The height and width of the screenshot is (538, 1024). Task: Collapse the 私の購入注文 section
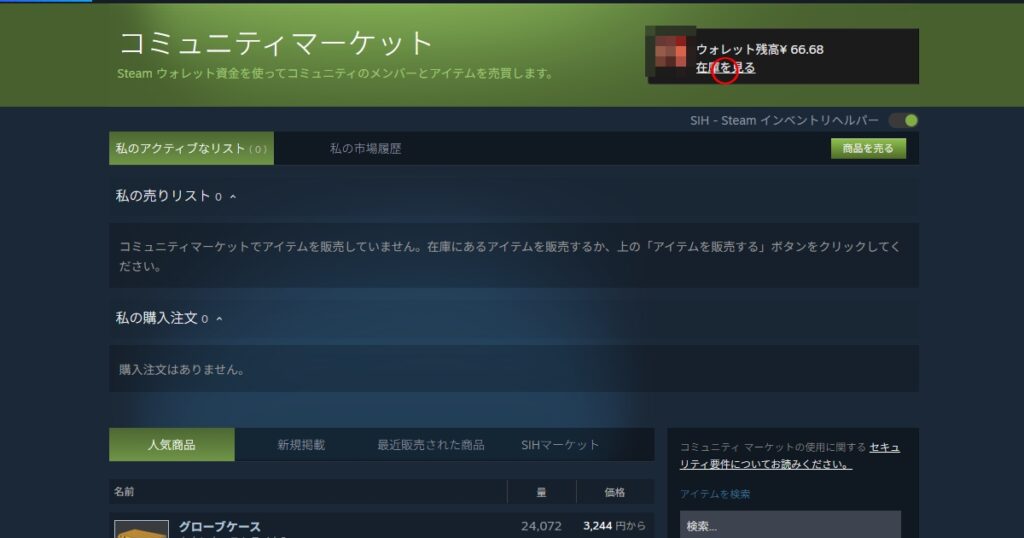click(x=219, y=319)
